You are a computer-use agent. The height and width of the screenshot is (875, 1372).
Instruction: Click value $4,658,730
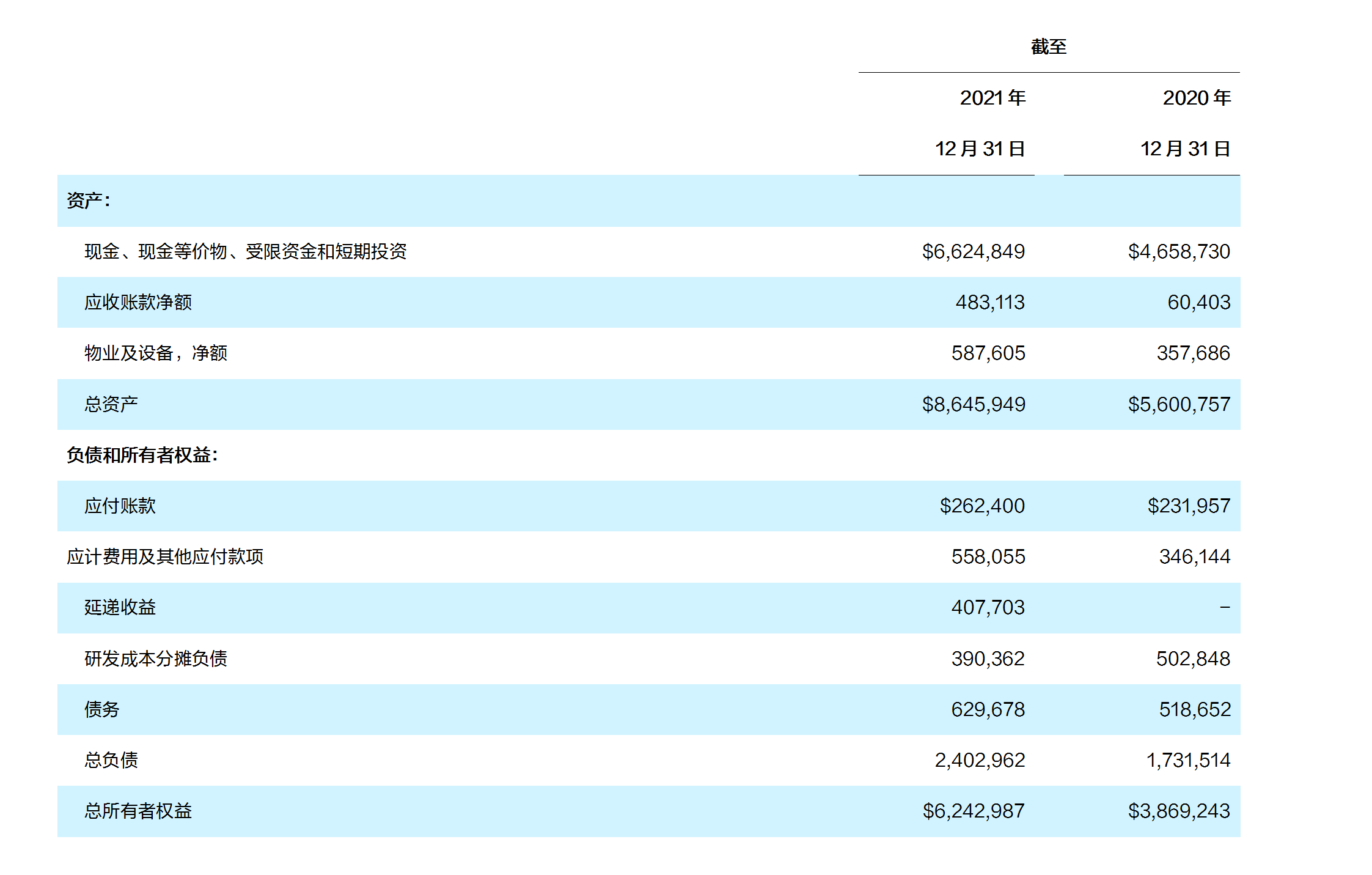1179,251
